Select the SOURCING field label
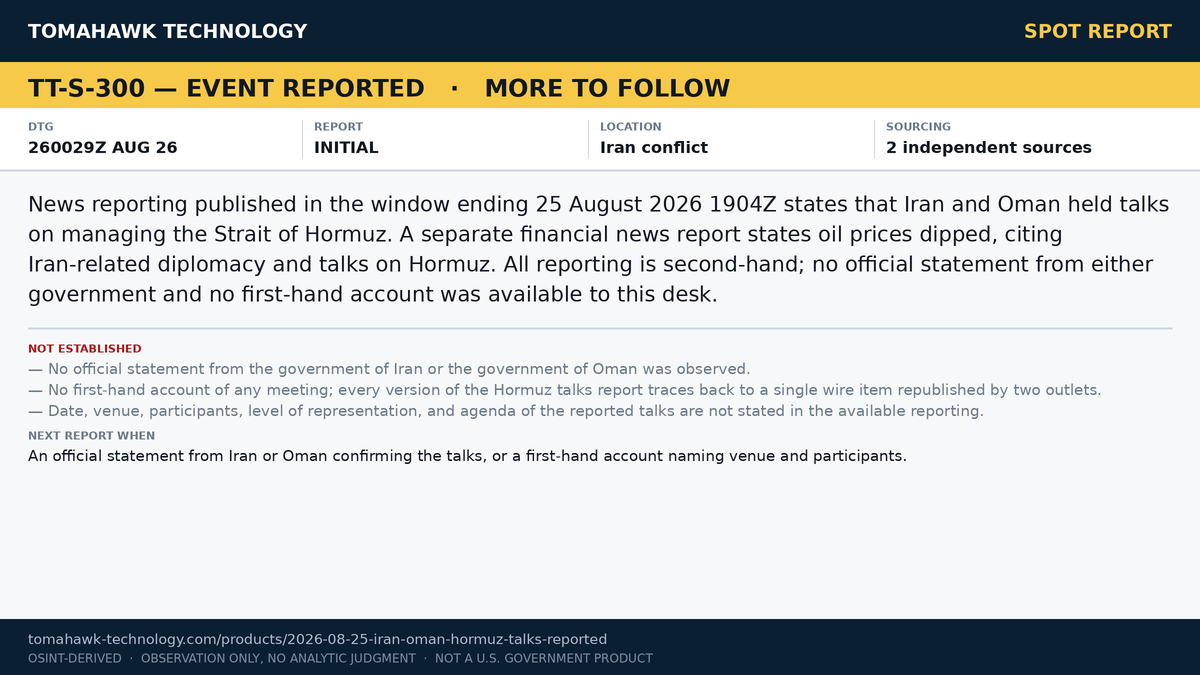Image resolution: width=1200 pixels, height=675 pixels. pos(918,127)
